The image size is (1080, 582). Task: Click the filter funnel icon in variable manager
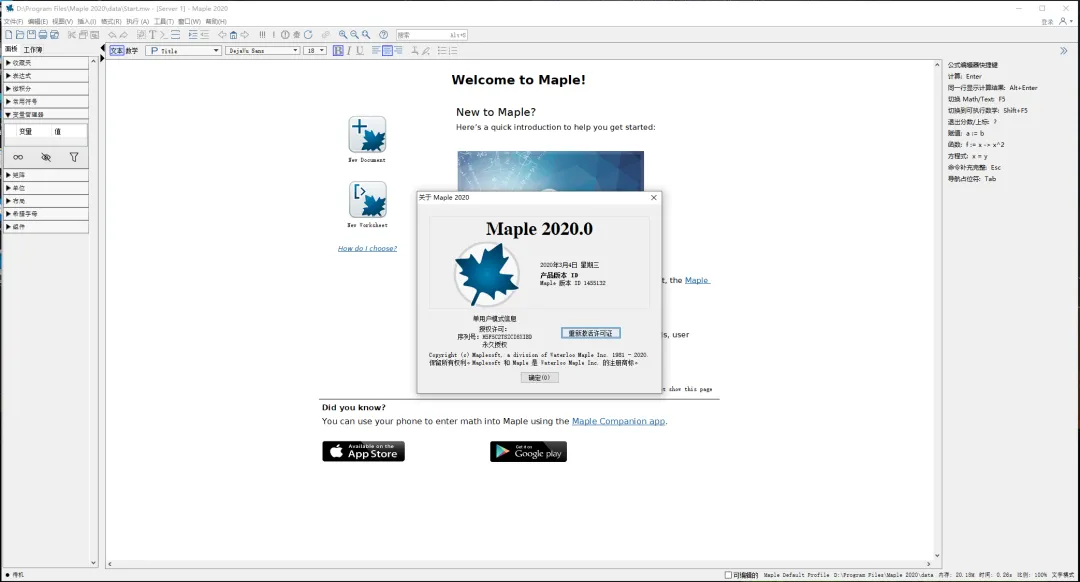[74, 157]
